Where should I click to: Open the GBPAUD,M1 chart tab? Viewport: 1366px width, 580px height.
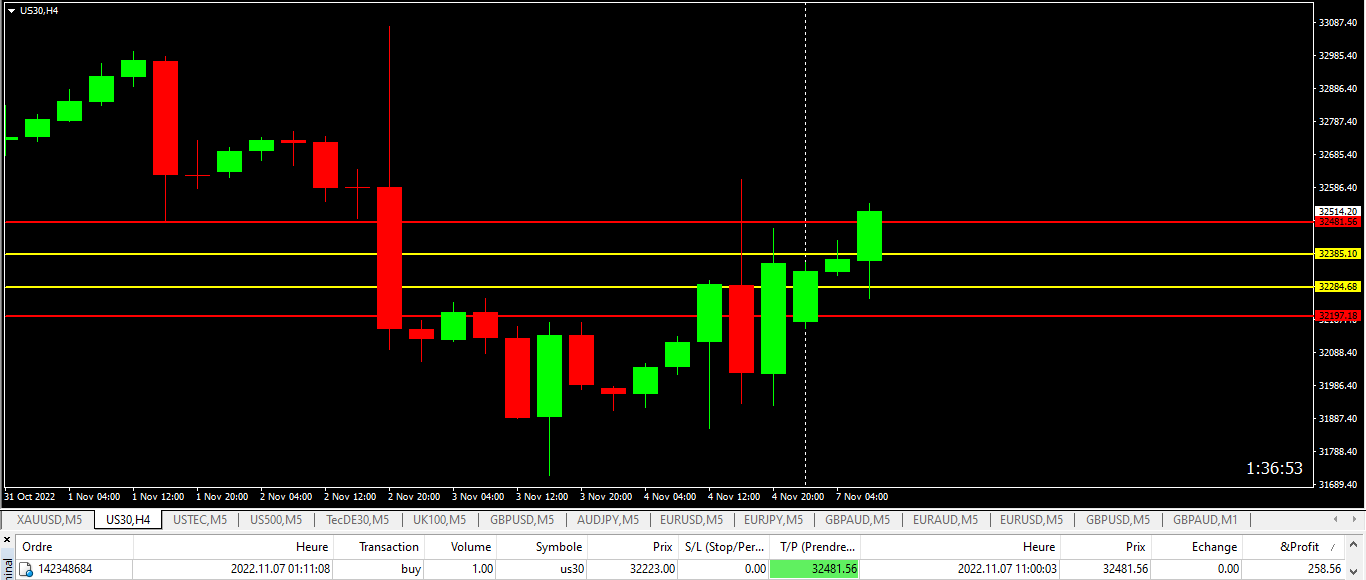[x=1205, y=520]
